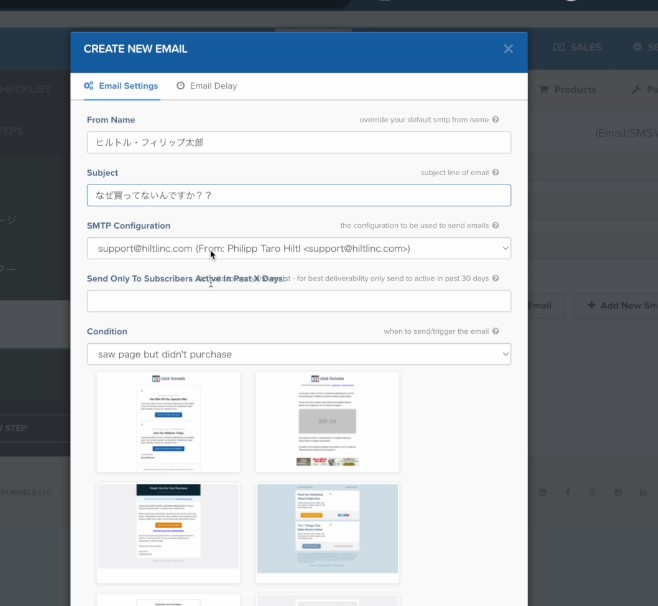Click the LinkedIn icon in the page footer
Screen dimensions: 658x606
pyautogui.click(x=643, y=492)
